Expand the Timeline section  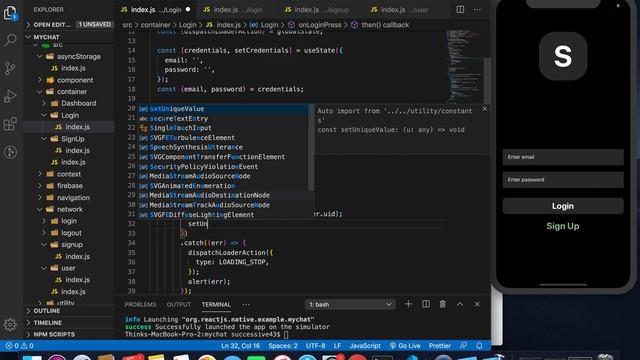(69, 322)
